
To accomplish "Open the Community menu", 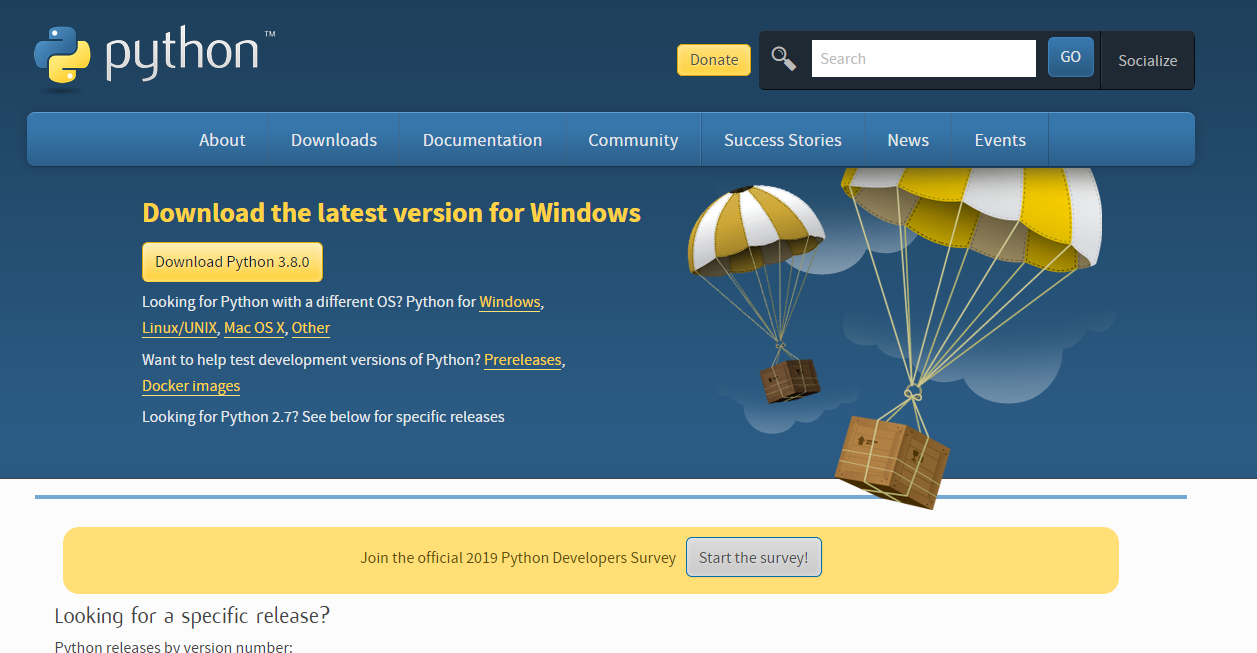I will point(633,140).
